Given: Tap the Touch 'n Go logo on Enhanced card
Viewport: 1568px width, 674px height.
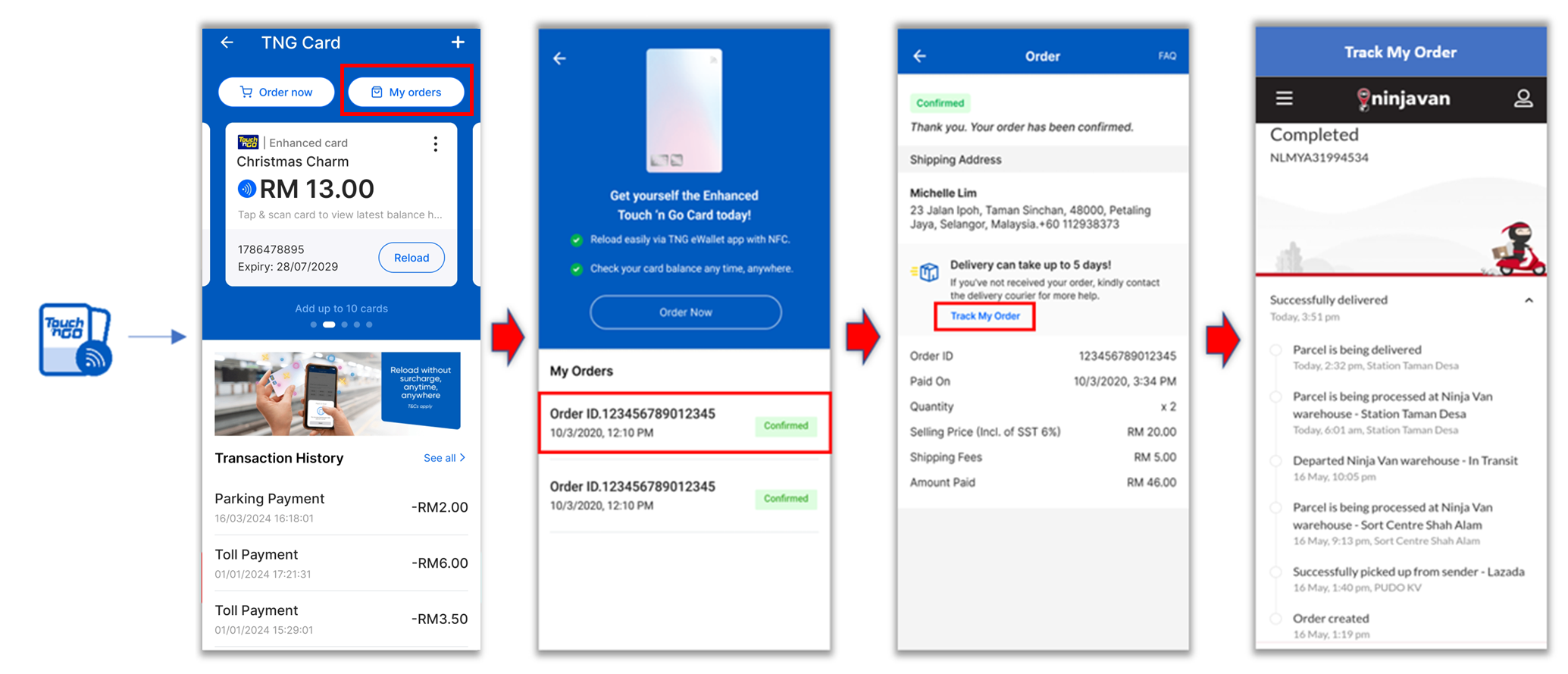Looking at the screenshot, I should point(248,142).
